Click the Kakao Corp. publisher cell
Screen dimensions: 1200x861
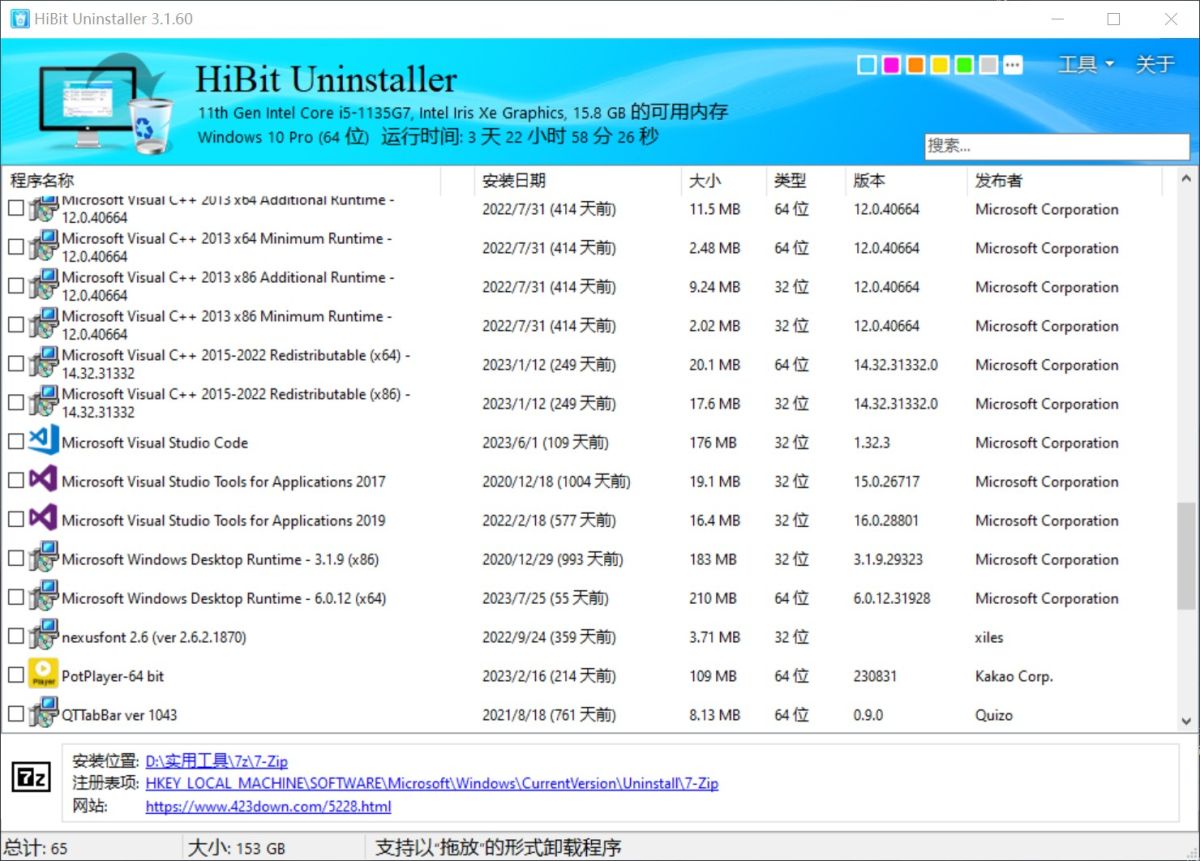pyautogui.click(x=1014, y=676)
